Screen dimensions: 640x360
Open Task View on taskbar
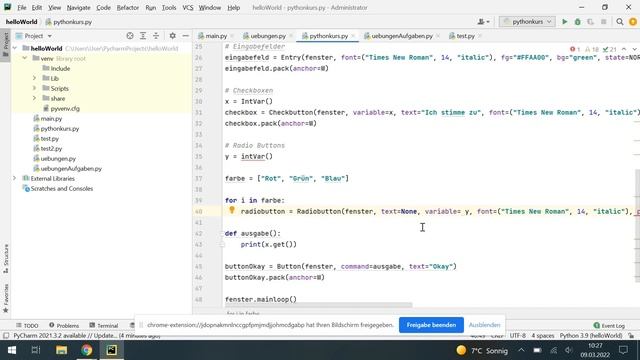pyautogui.click(x=36, y=350)
